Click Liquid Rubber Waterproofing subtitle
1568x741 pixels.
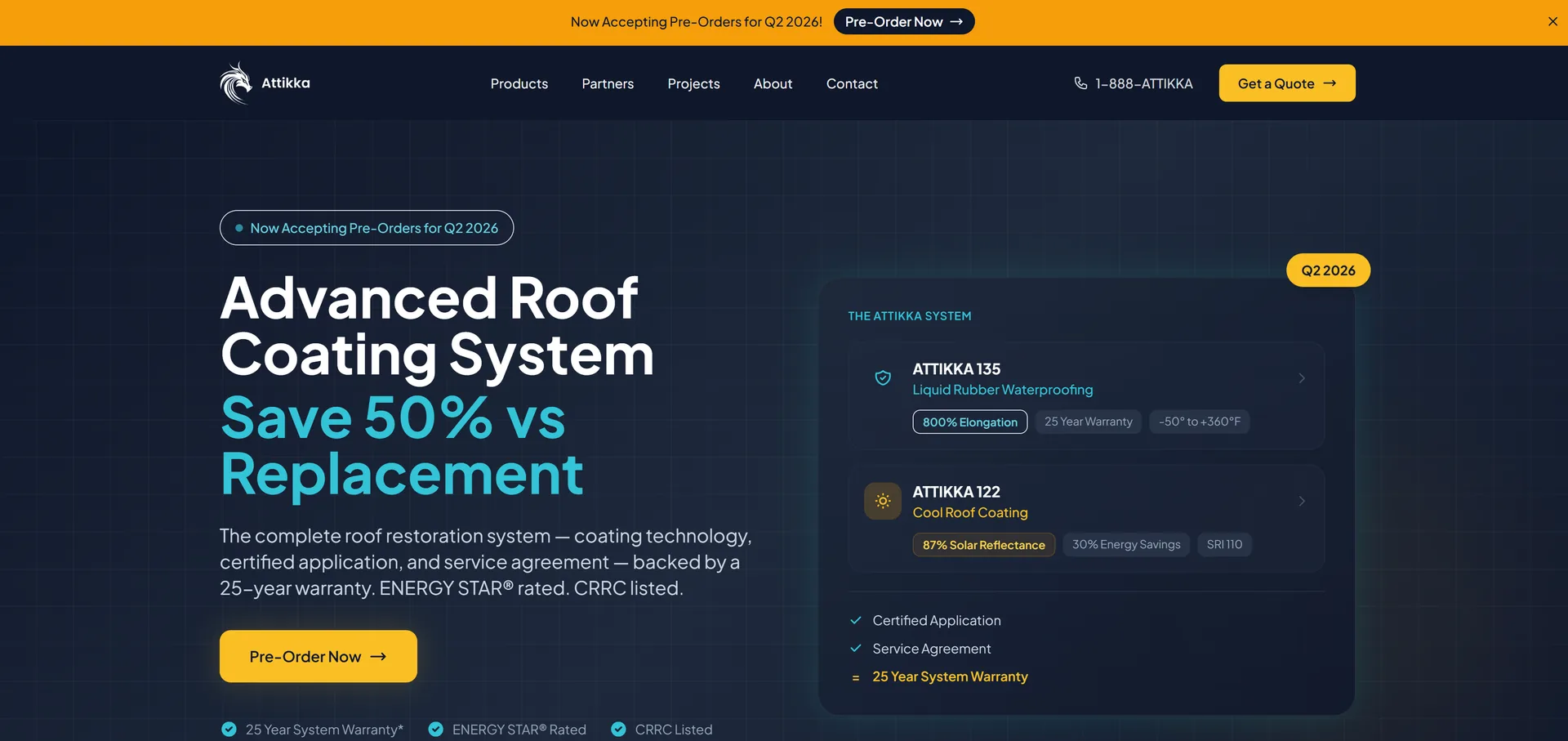1003,390
